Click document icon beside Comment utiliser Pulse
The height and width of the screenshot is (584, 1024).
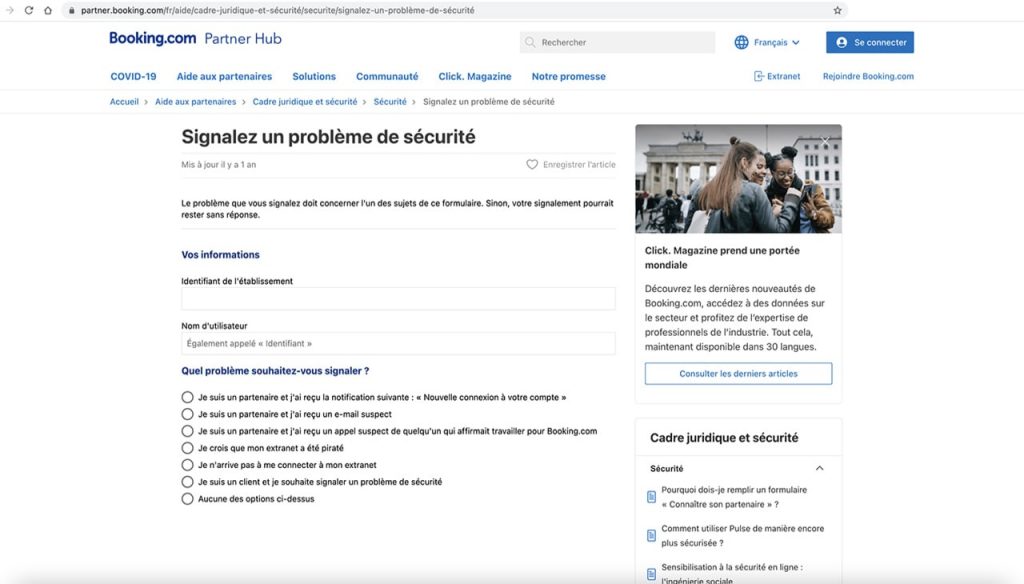[651, 536]
